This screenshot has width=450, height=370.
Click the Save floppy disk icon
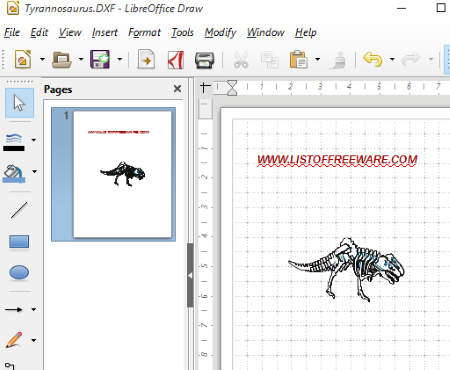coord(100,59)
